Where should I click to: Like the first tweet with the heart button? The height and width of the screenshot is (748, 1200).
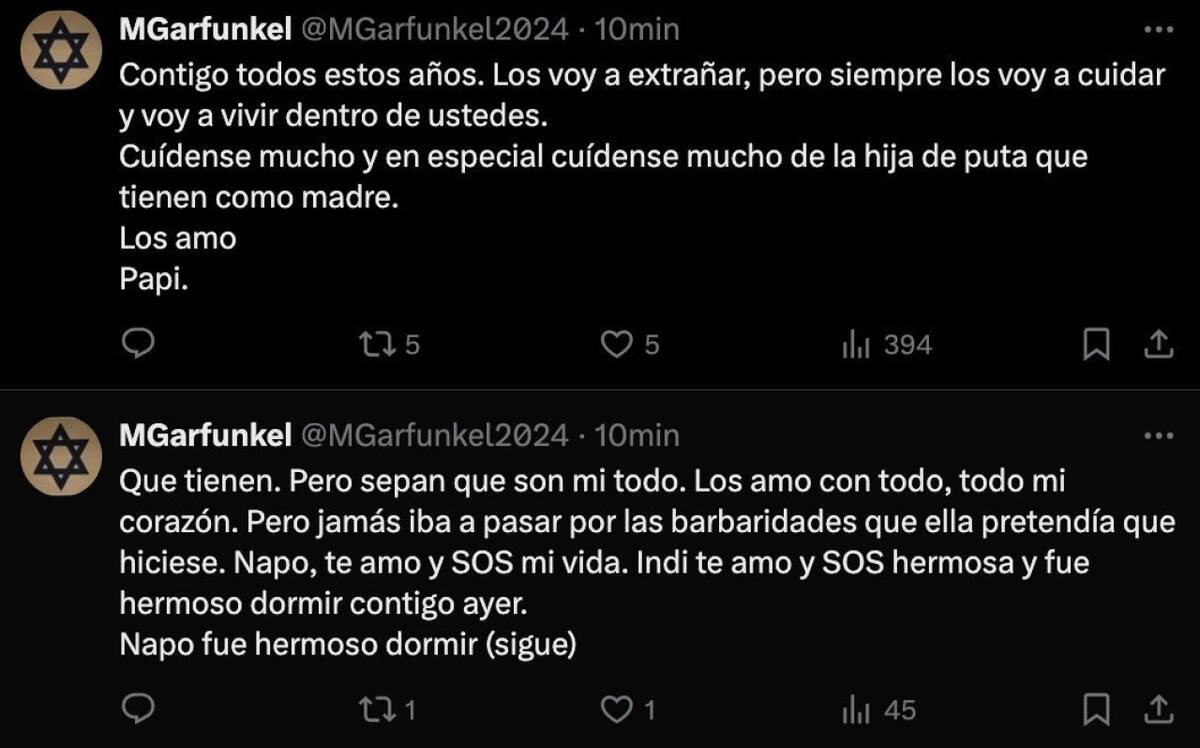[x=617, y=343]
